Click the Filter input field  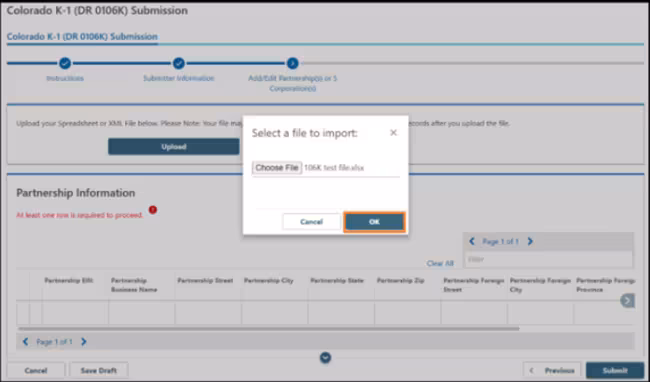(x=548, y=259)
